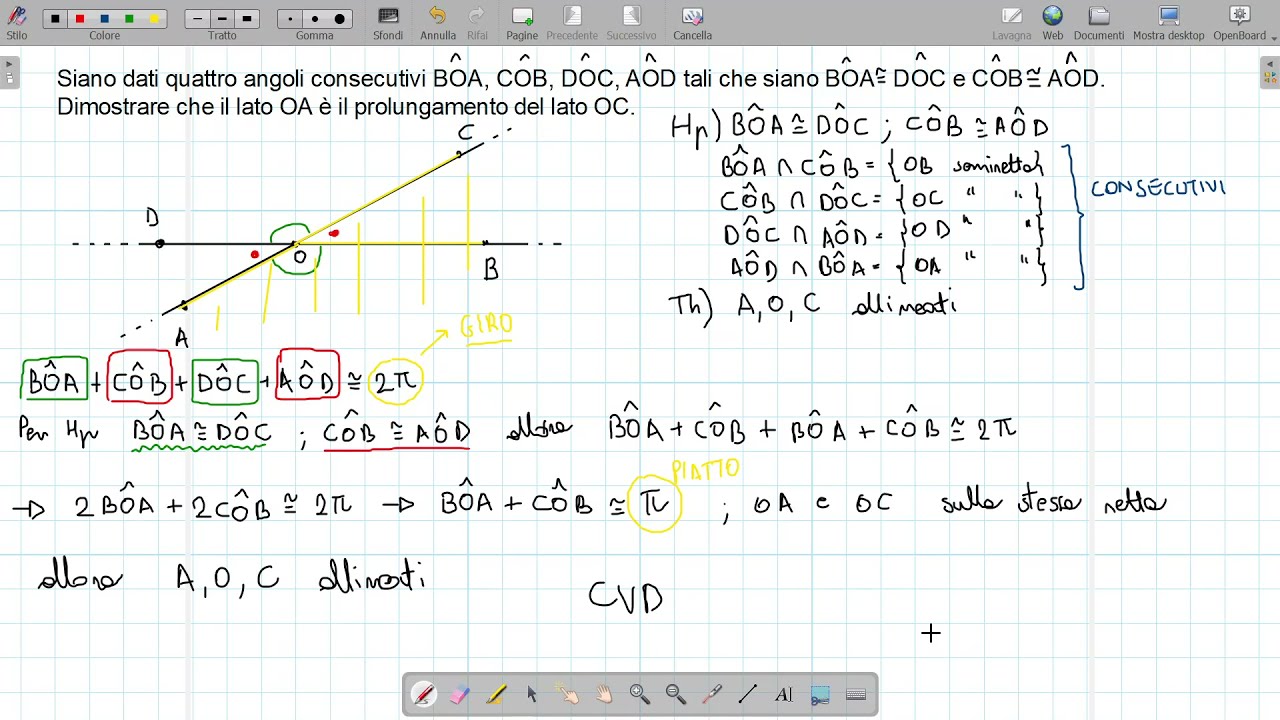The width and height of the screenshot is (1280, 720).
Task: Select the Interact with items finger tool
Action: (x=568, y=694)
